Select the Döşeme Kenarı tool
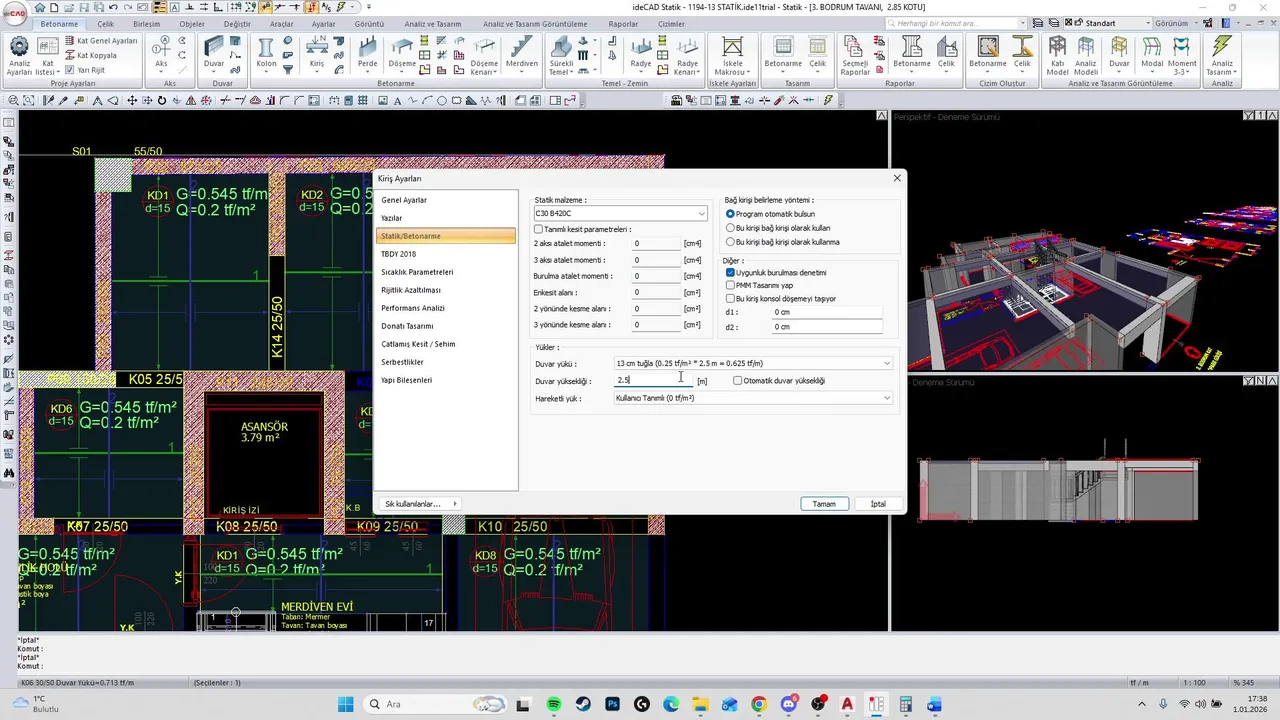This screenshot has height=720, width=1280. 484,57
